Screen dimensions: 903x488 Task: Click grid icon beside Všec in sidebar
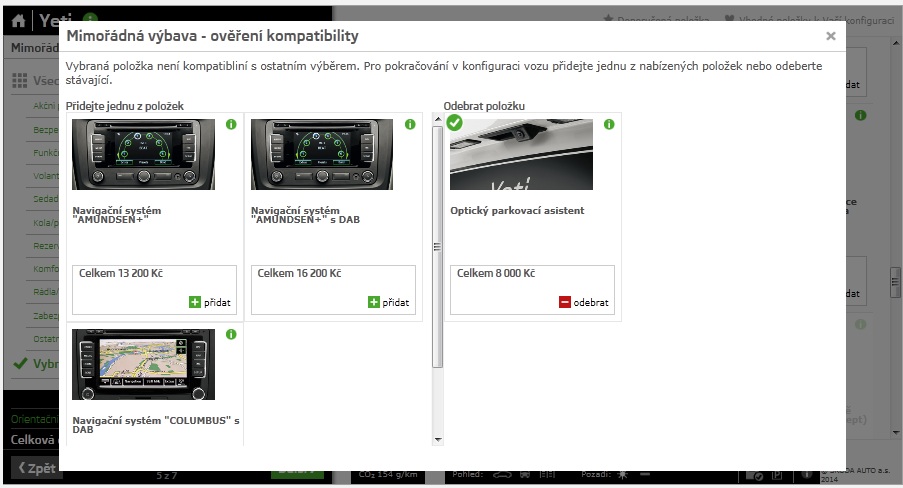(20, 81)
